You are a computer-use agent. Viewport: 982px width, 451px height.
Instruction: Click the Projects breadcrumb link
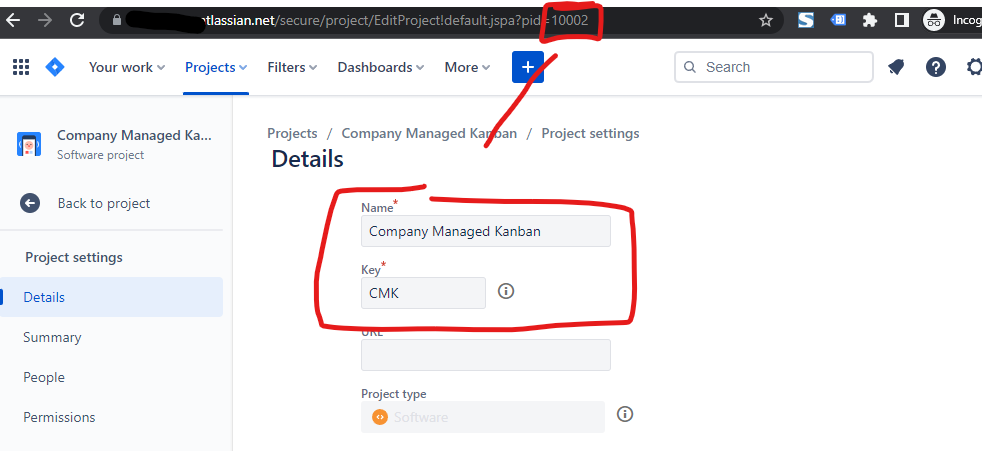click(292, 133)
